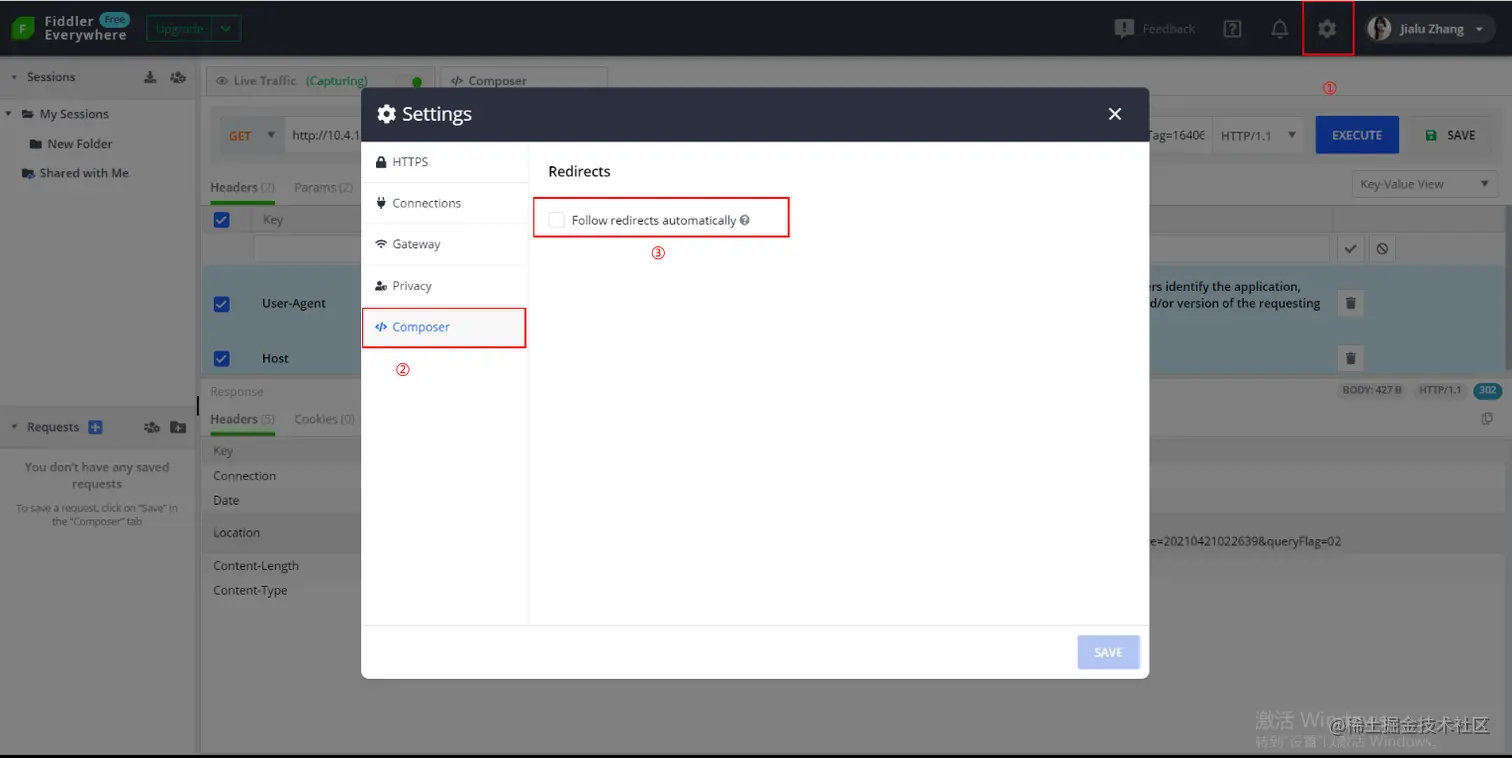The height and width of the screenshot is (758, 1512).
Task: Click the Upgrade button
Action: [180, 29]
